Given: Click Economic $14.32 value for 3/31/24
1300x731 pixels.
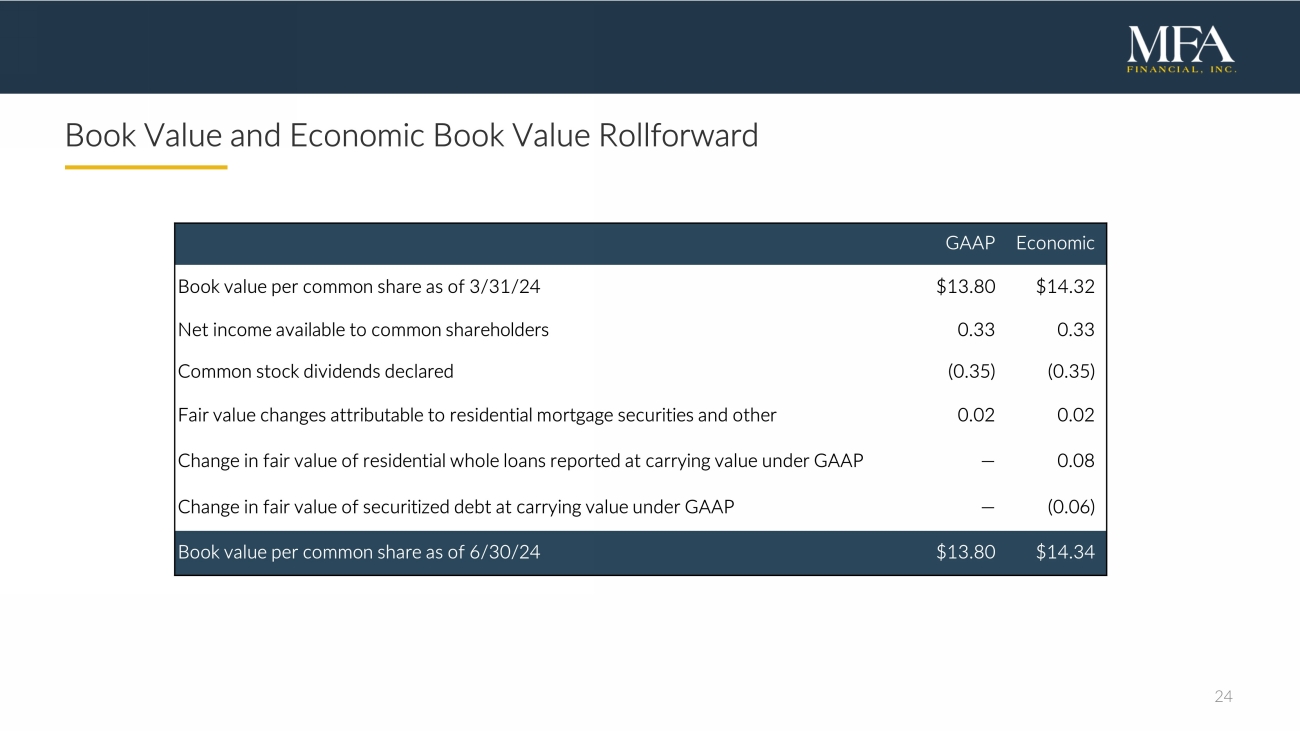Looking at the screenshot, I should coord(1065,287).
